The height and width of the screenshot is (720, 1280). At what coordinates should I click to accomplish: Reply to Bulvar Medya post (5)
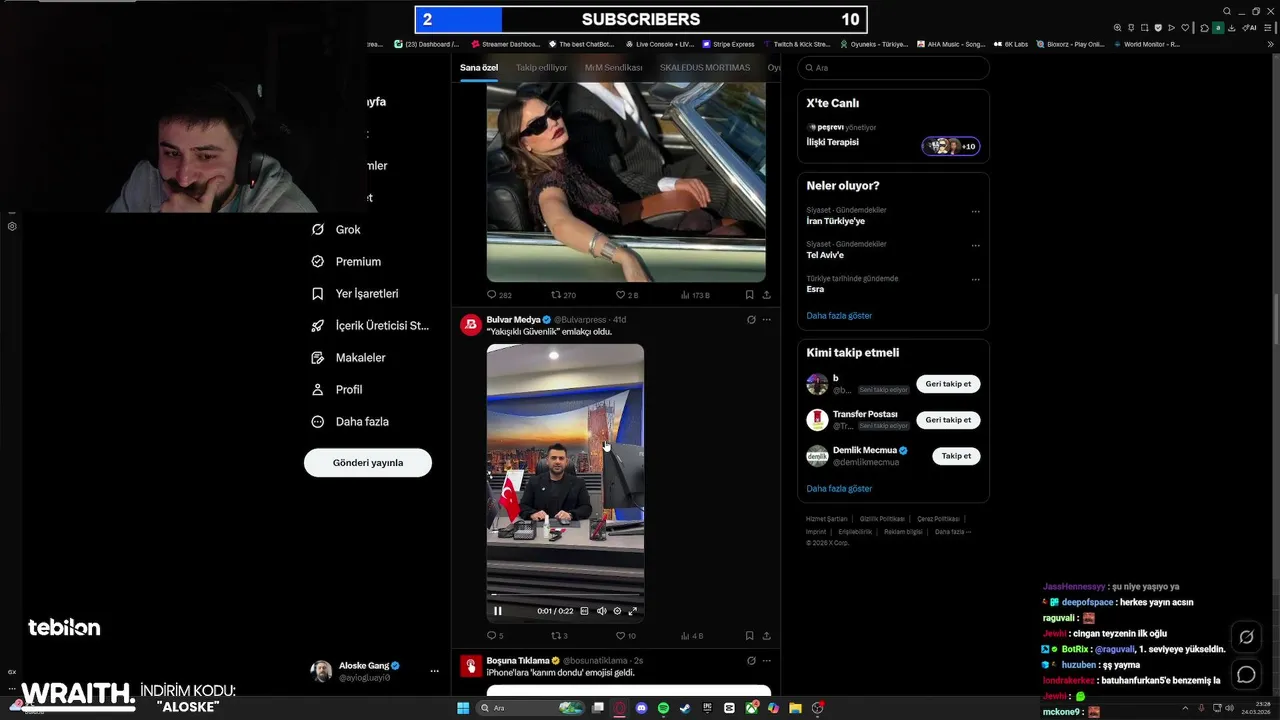coord(495,636)
